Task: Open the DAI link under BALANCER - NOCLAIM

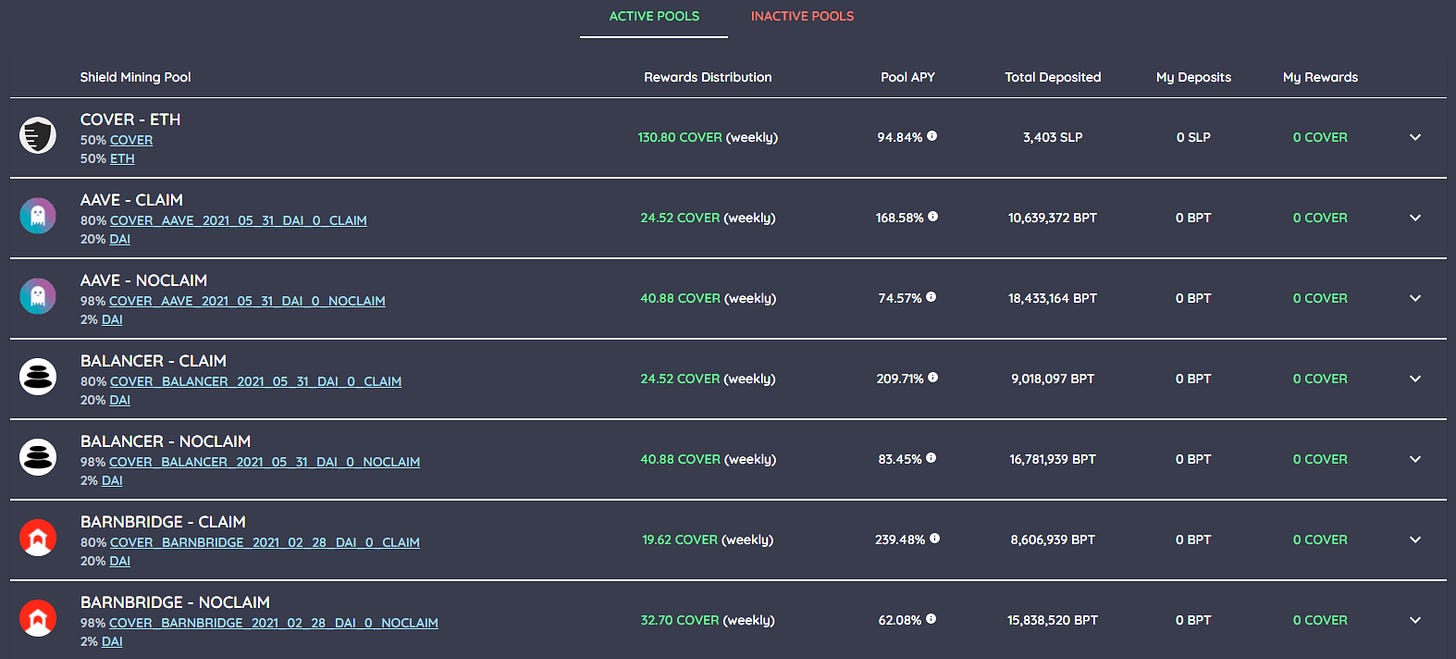Action: 112,481
